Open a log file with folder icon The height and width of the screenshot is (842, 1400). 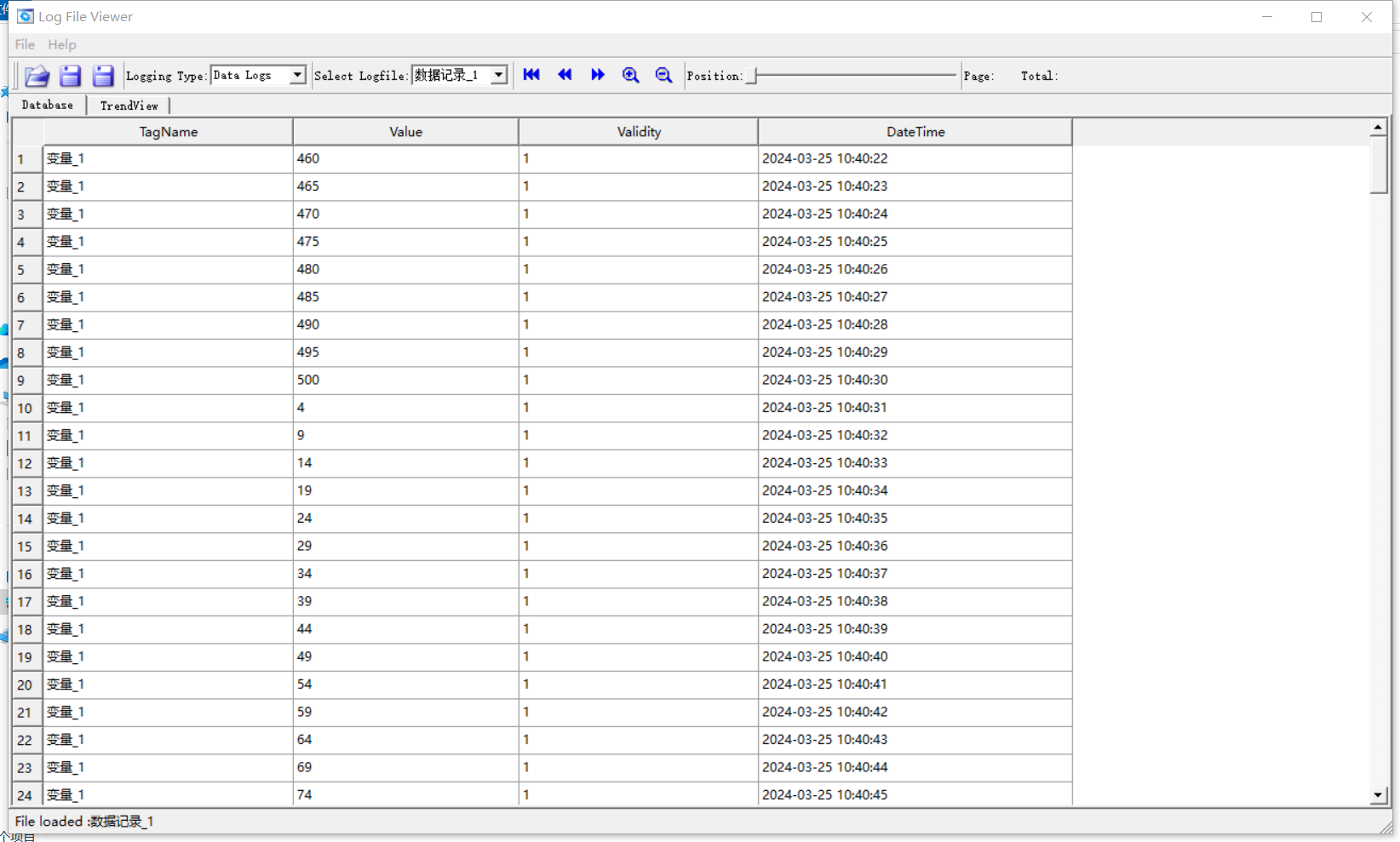click(37, 76)
